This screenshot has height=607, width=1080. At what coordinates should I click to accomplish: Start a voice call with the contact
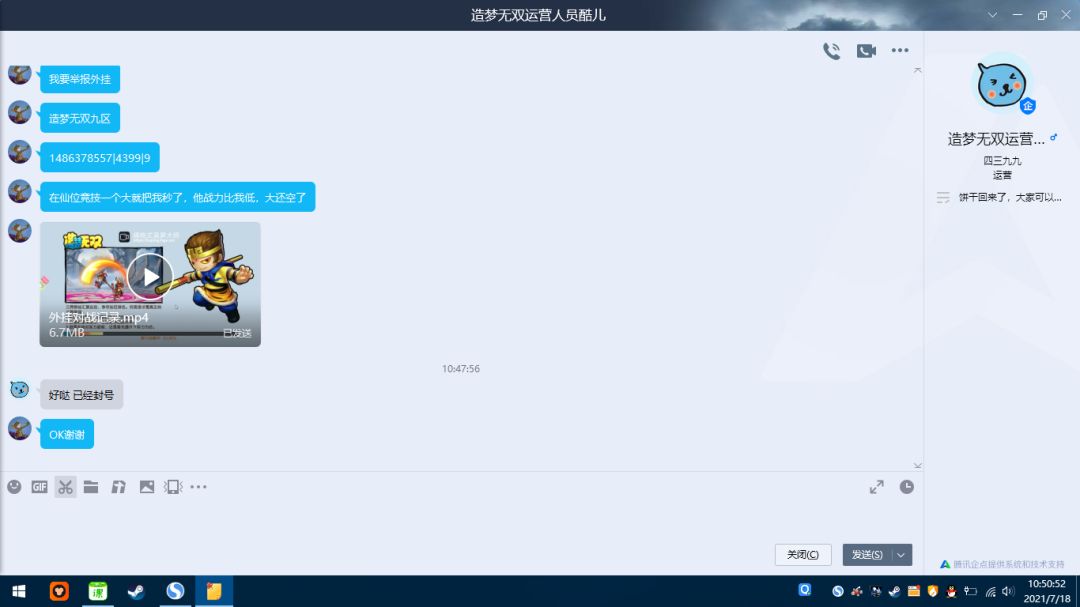(831, 51)
